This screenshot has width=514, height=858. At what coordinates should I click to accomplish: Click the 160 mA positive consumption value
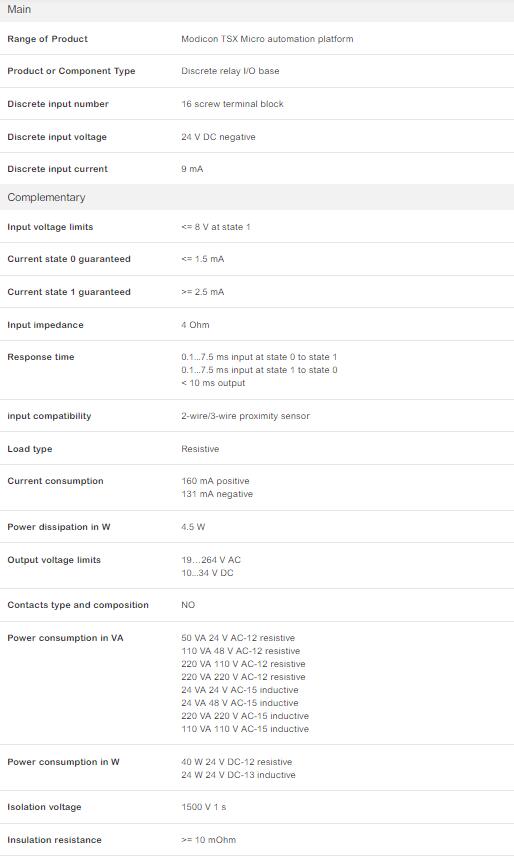(x=215, y=481)
